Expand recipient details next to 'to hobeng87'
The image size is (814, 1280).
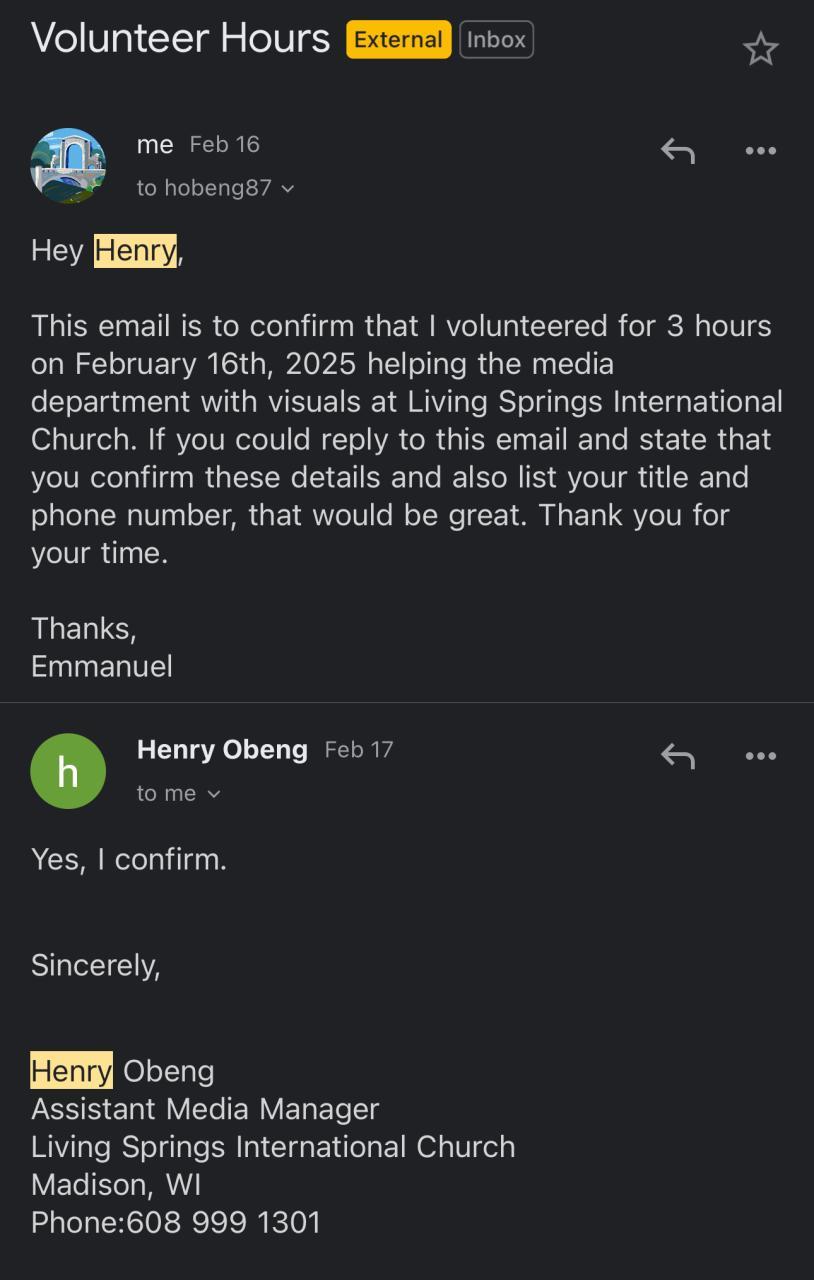point(288,189)
